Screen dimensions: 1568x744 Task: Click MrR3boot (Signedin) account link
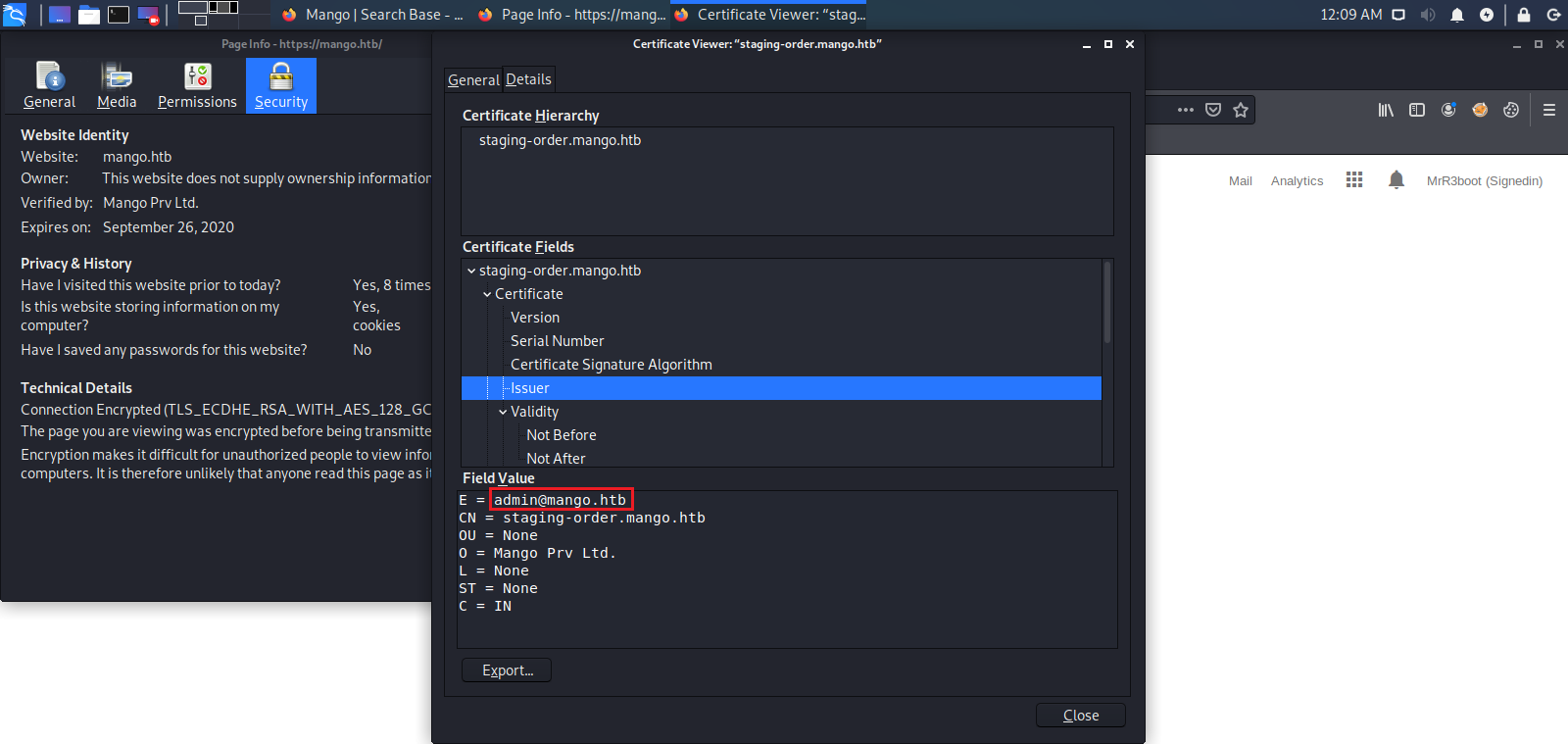tap(1485, 181)
